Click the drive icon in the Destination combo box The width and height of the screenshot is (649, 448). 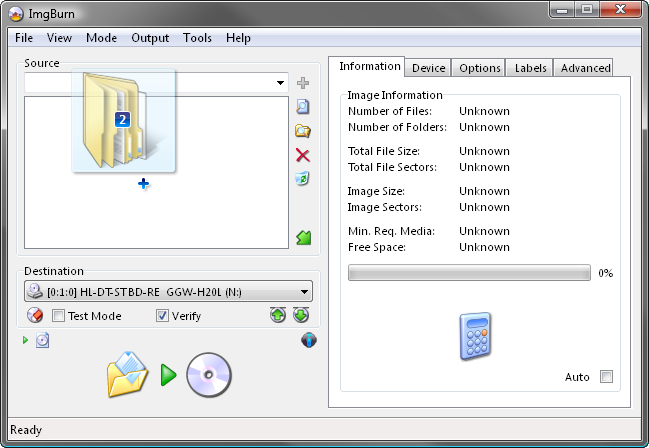coord(35,291)
